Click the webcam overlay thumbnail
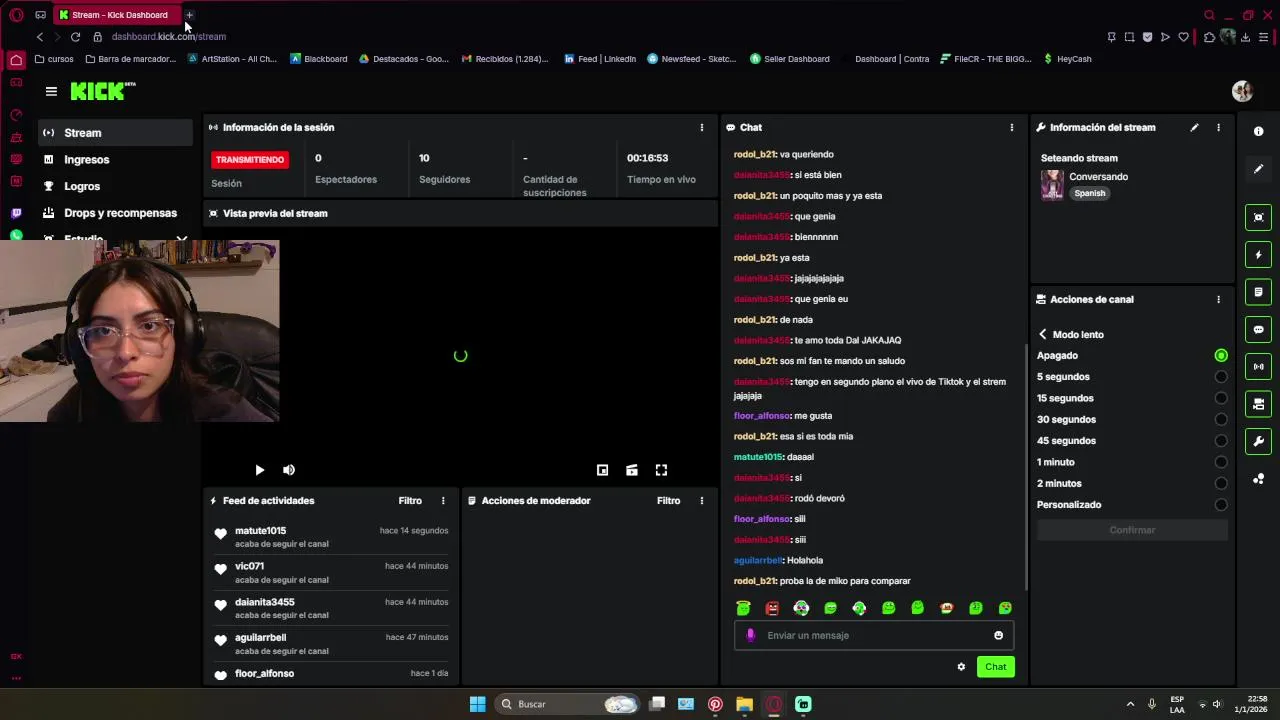The width and height of the screenshot is (1280, 720). [139, 330]
